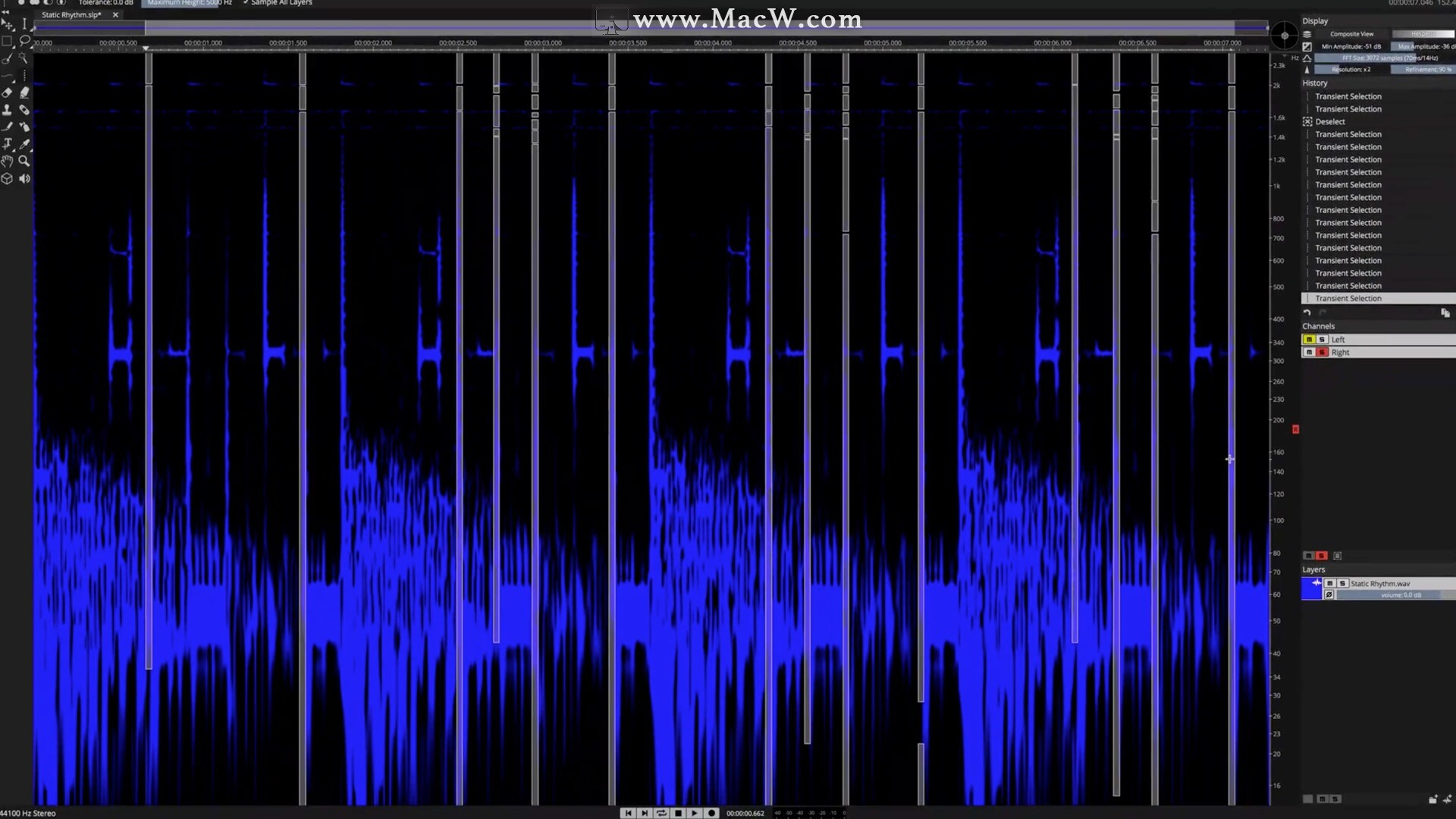
Task: Click the play button in transport bar
Action: (695, 812)
